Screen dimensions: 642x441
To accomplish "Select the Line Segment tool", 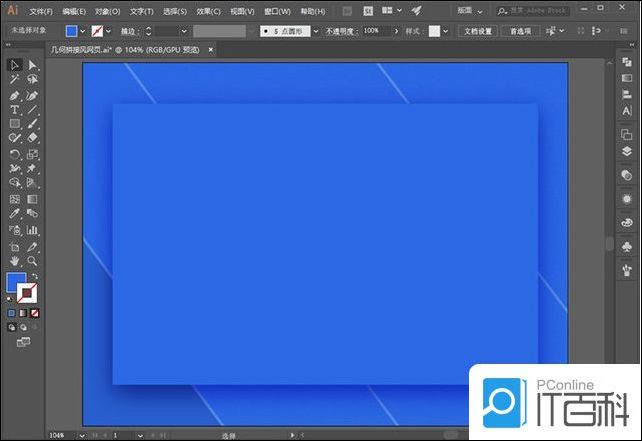I will tap(32, 110).
